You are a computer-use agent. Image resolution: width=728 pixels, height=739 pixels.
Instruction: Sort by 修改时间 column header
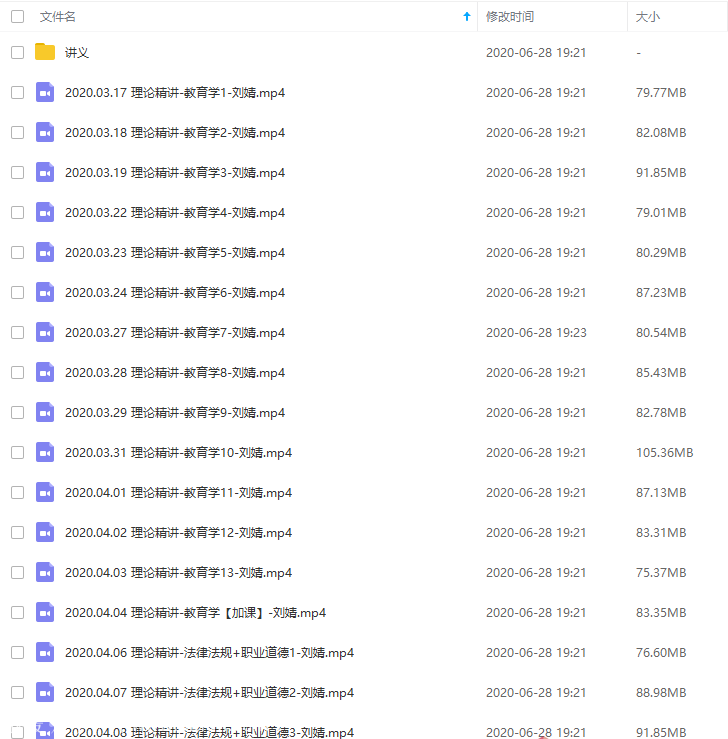click(510, 16)
